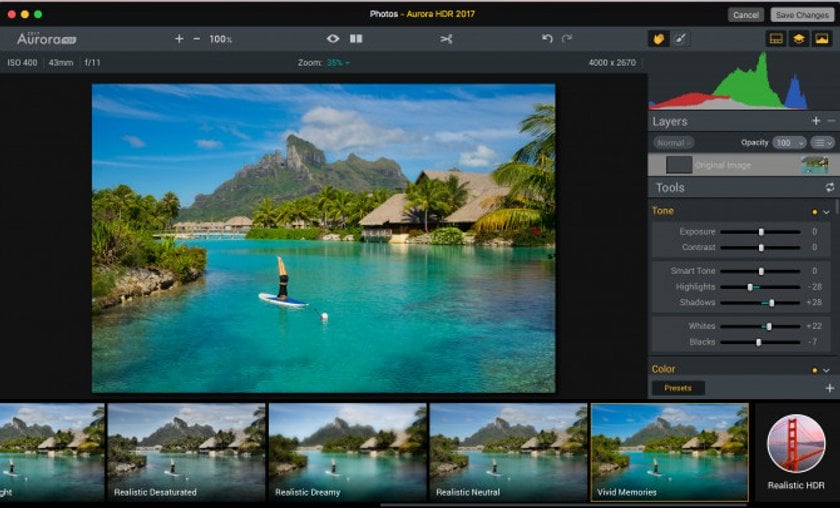Viewport: 840px width, 508px height.
Task: Select the Original Image layer
Action: [744, 165]
